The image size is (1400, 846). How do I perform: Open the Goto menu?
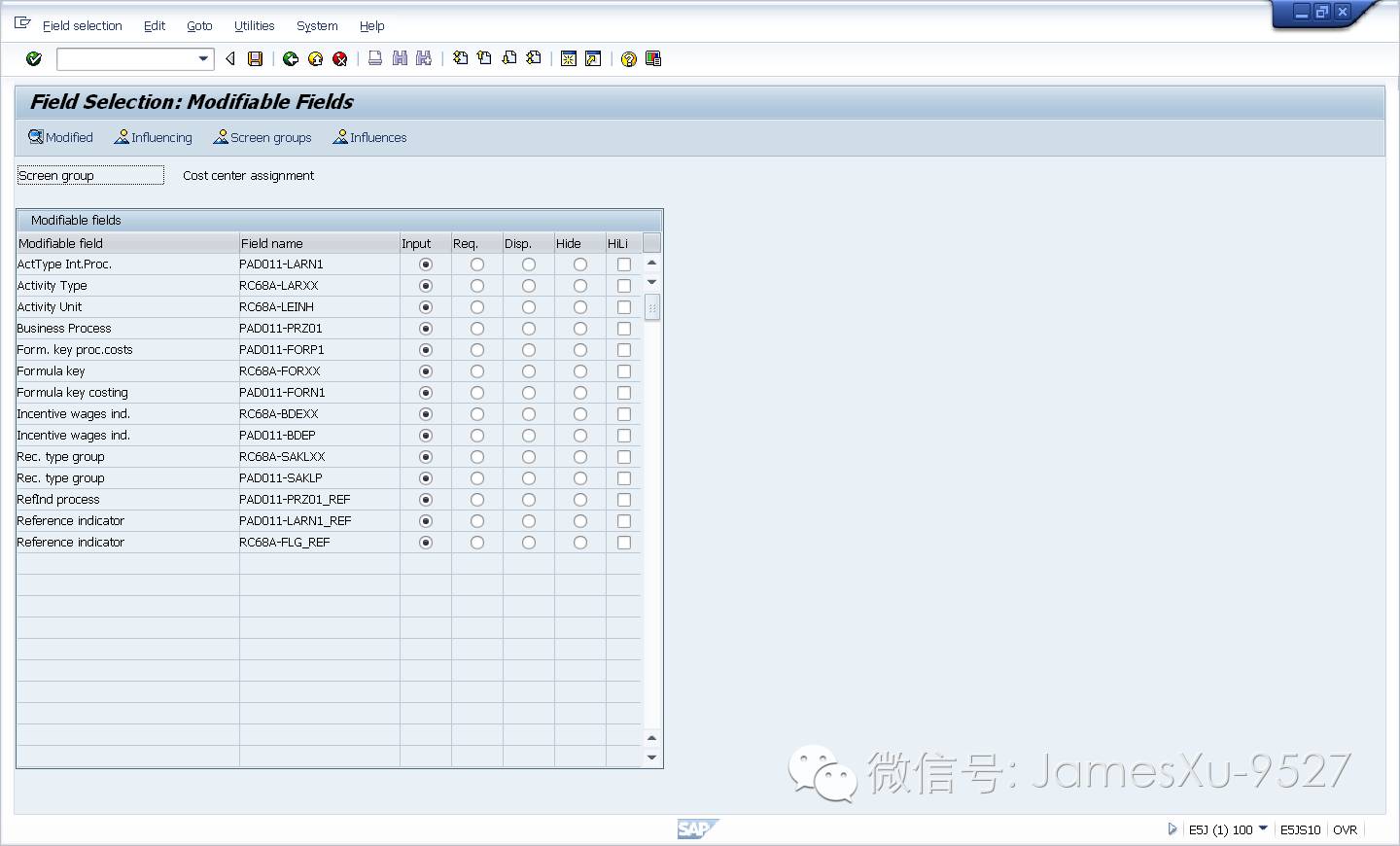coord(199,26)
